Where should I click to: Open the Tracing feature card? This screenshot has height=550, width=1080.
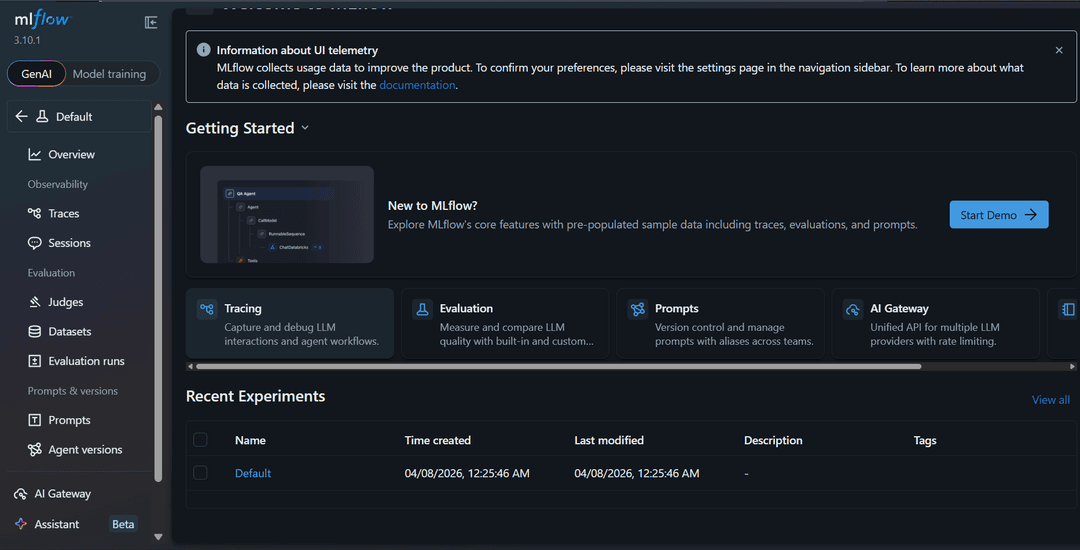tap(290, 324)
